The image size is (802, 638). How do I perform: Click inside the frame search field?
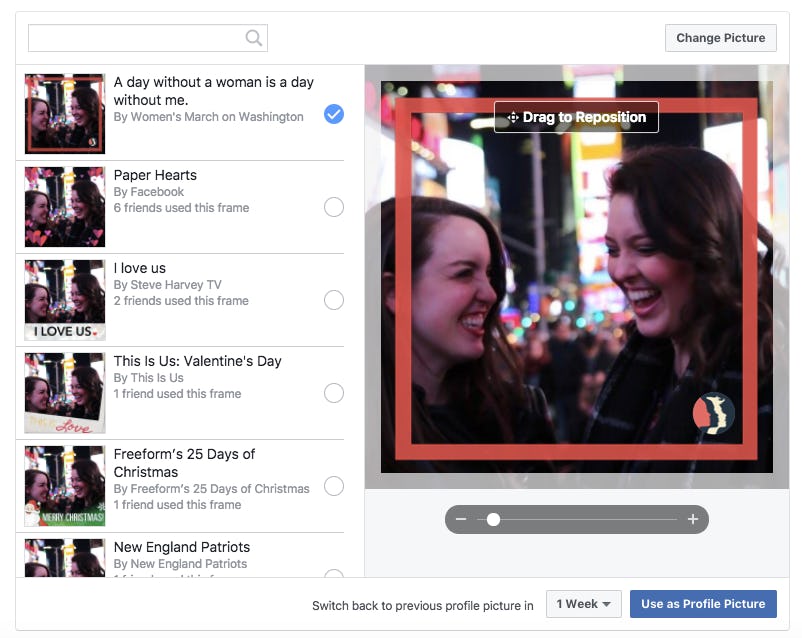point(140,37)
